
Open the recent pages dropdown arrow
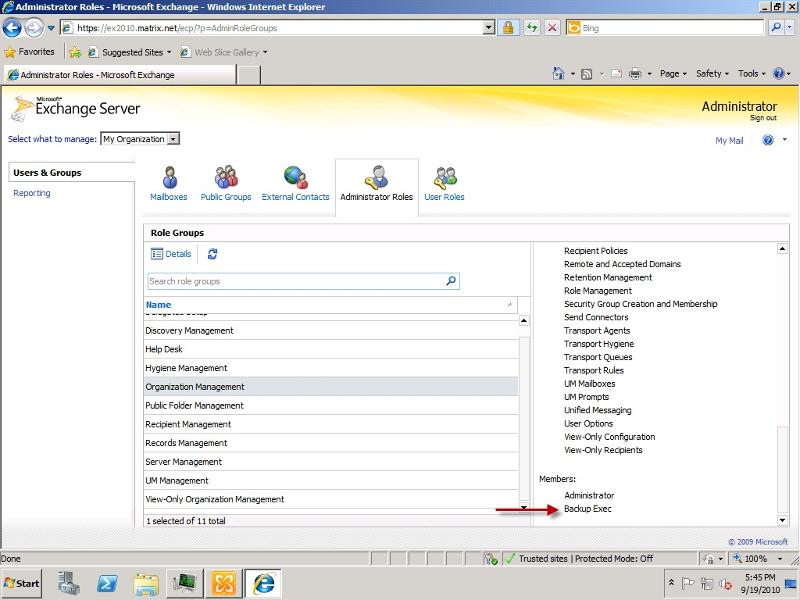pyautogui.click(x=51, y=28)
